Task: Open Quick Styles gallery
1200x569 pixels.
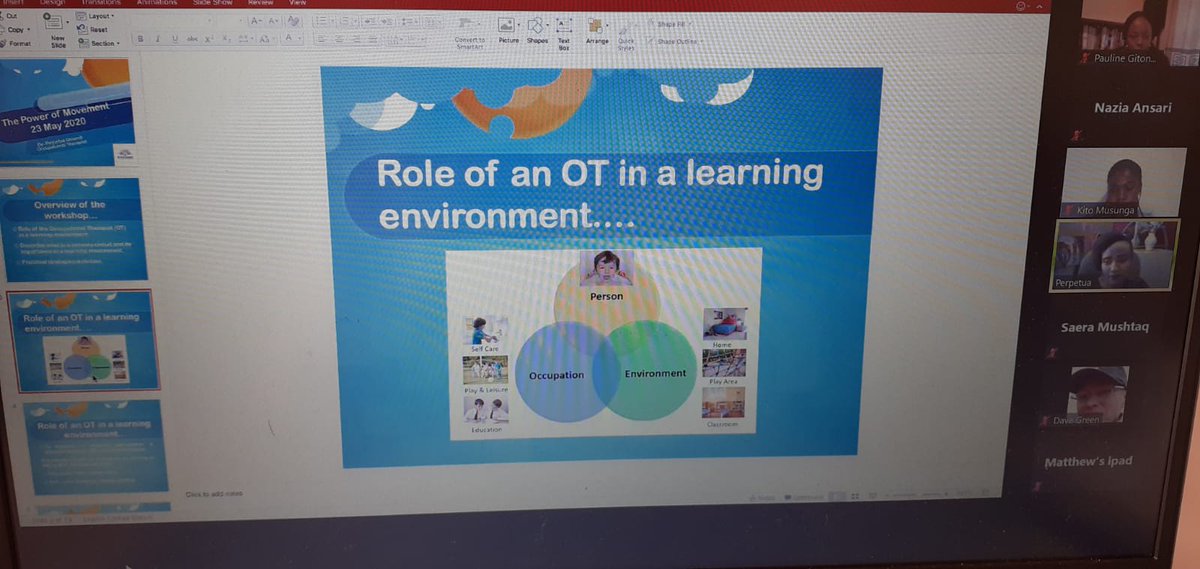Action: pos(626,34)
